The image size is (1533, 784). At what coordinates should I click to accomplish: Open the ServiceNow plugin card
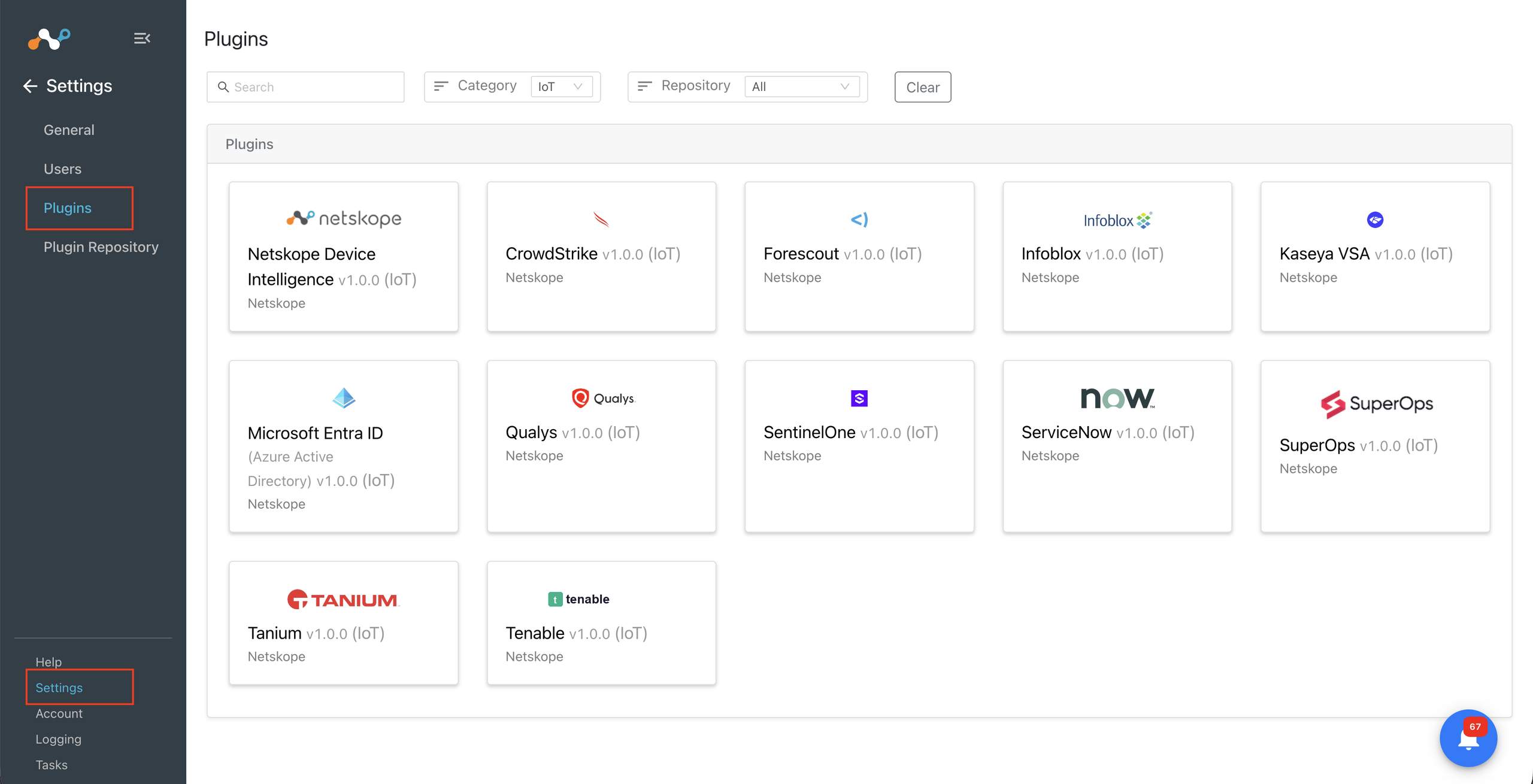1117,446
